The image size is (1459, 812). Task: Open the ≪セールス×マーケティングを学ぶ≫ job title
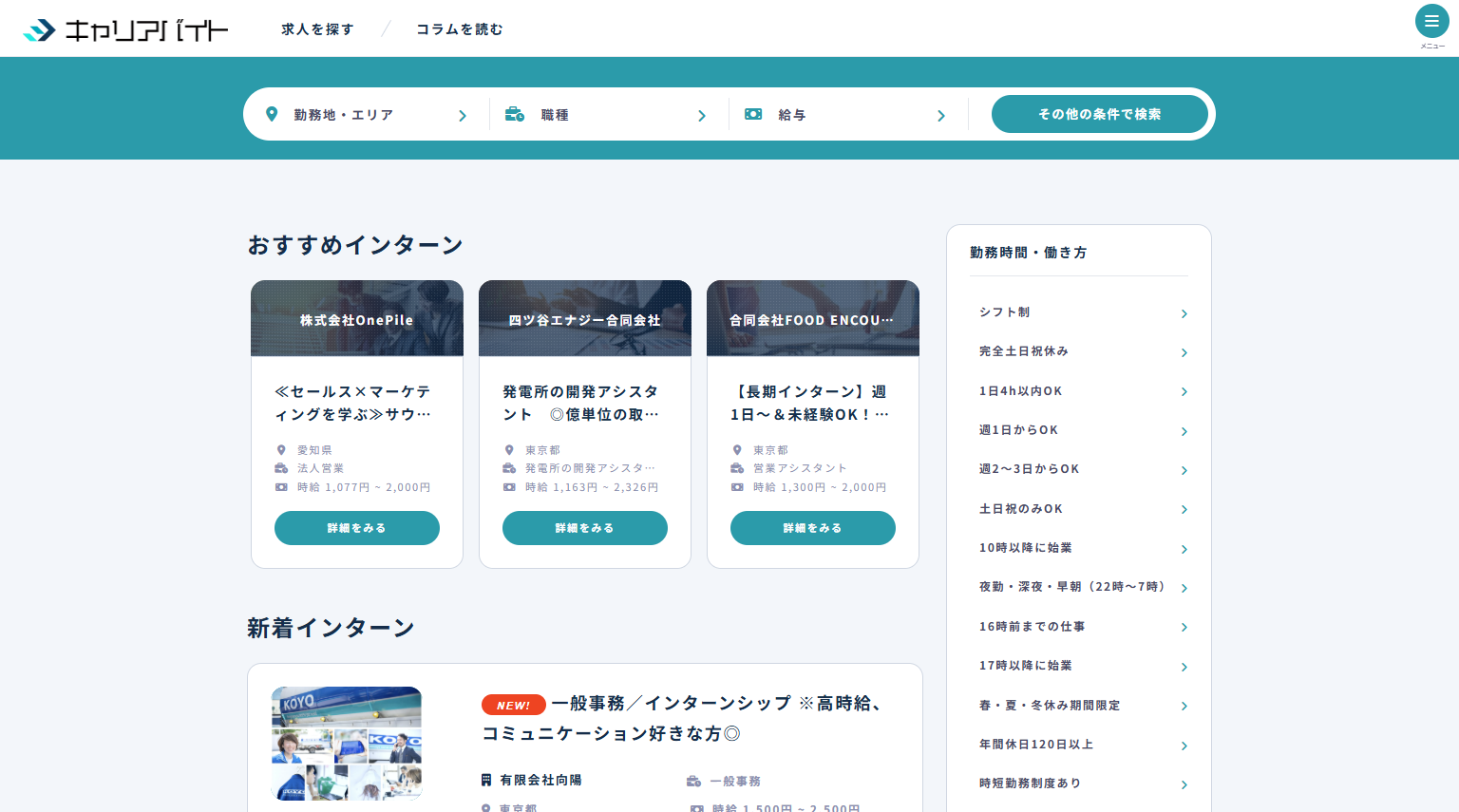pos(352,403)
